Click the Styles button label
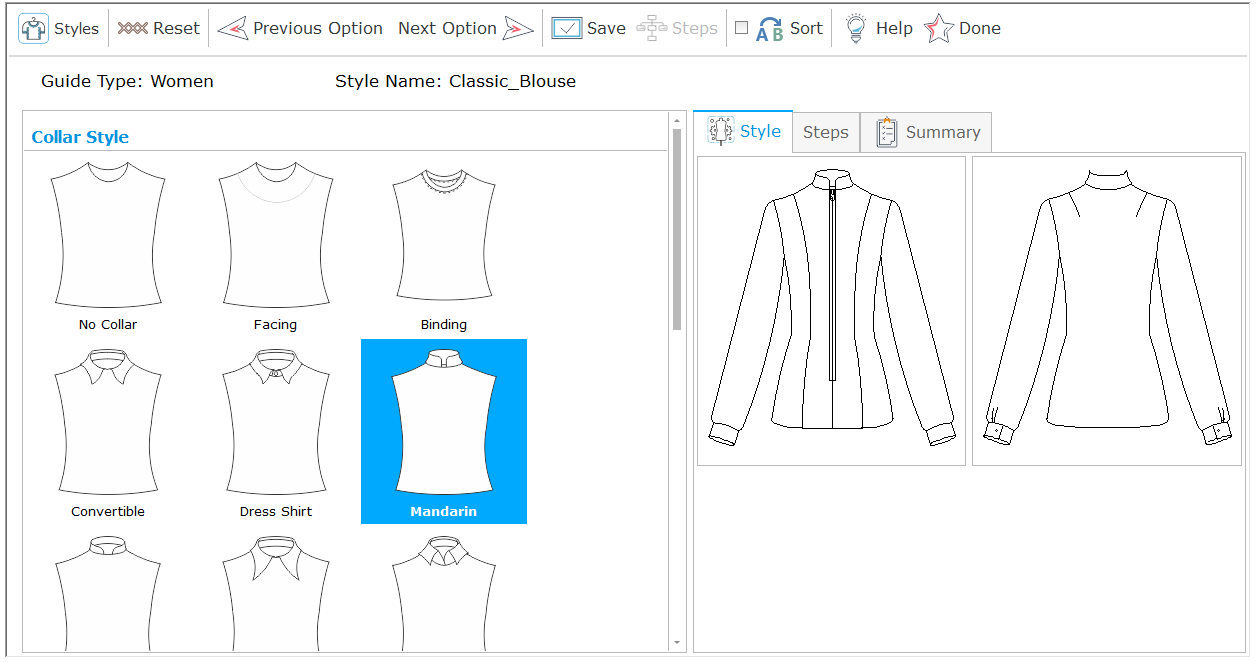 pos(76,28)
